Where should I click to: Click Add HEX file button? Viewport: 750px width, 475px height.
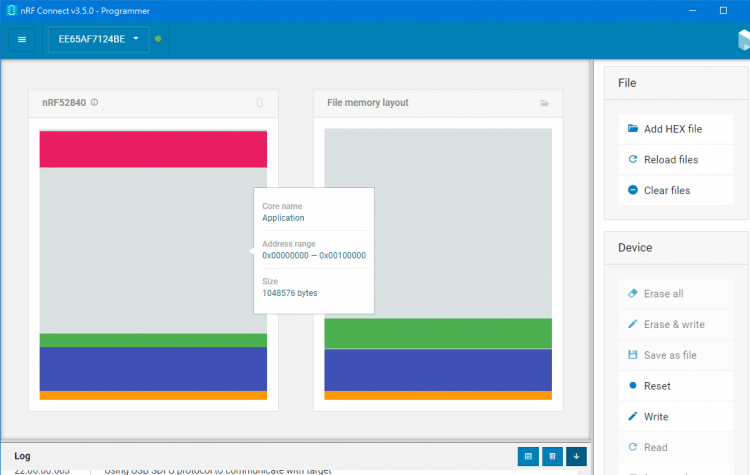[x=676, y=129]
